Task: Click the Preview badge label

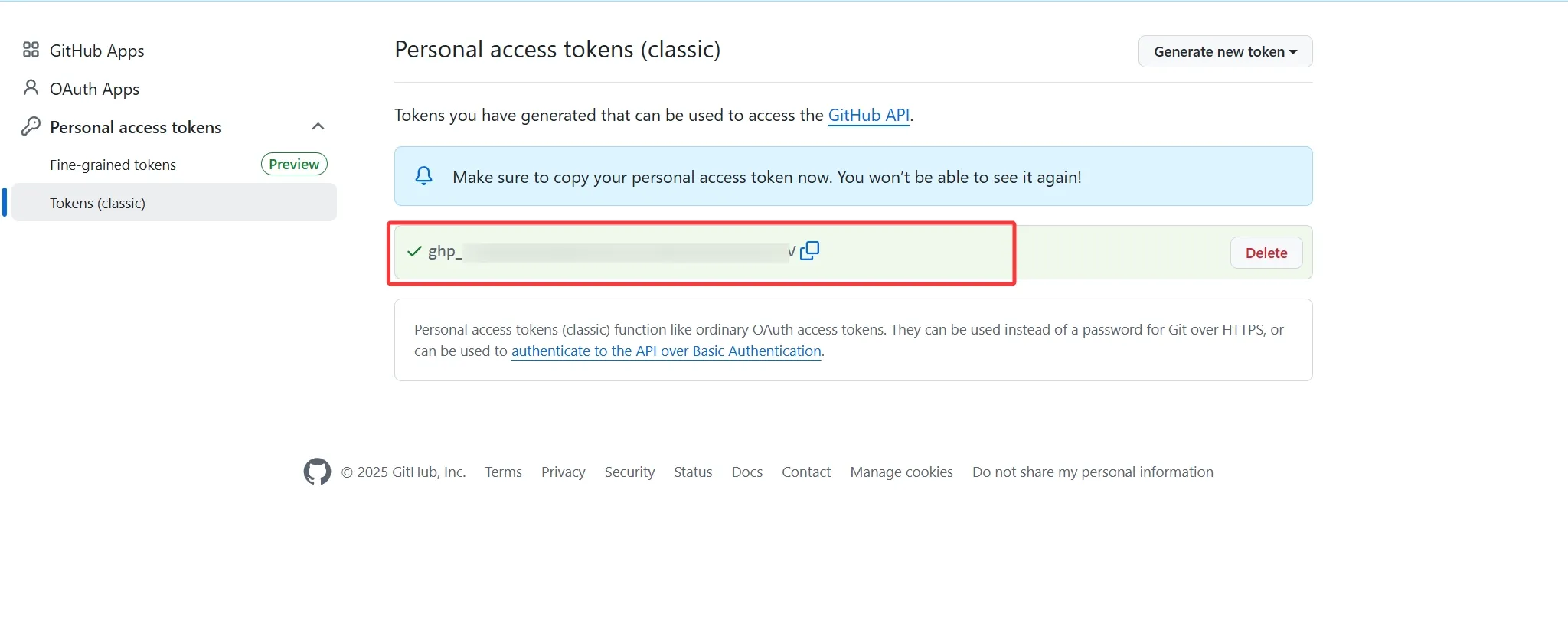Action: [x=294, y=164]
